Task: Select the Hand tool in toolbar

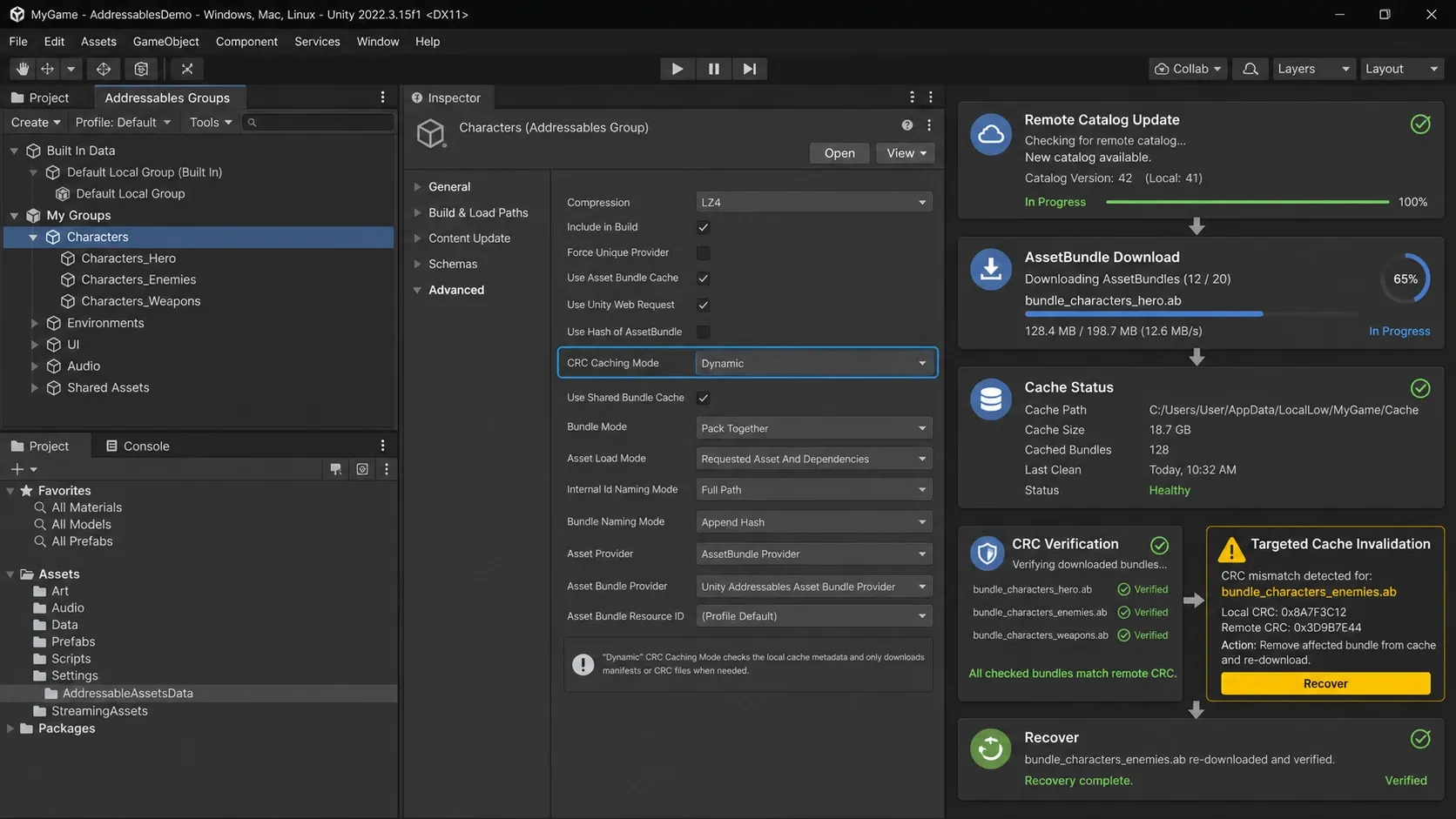Action: [x=23, y=69]
